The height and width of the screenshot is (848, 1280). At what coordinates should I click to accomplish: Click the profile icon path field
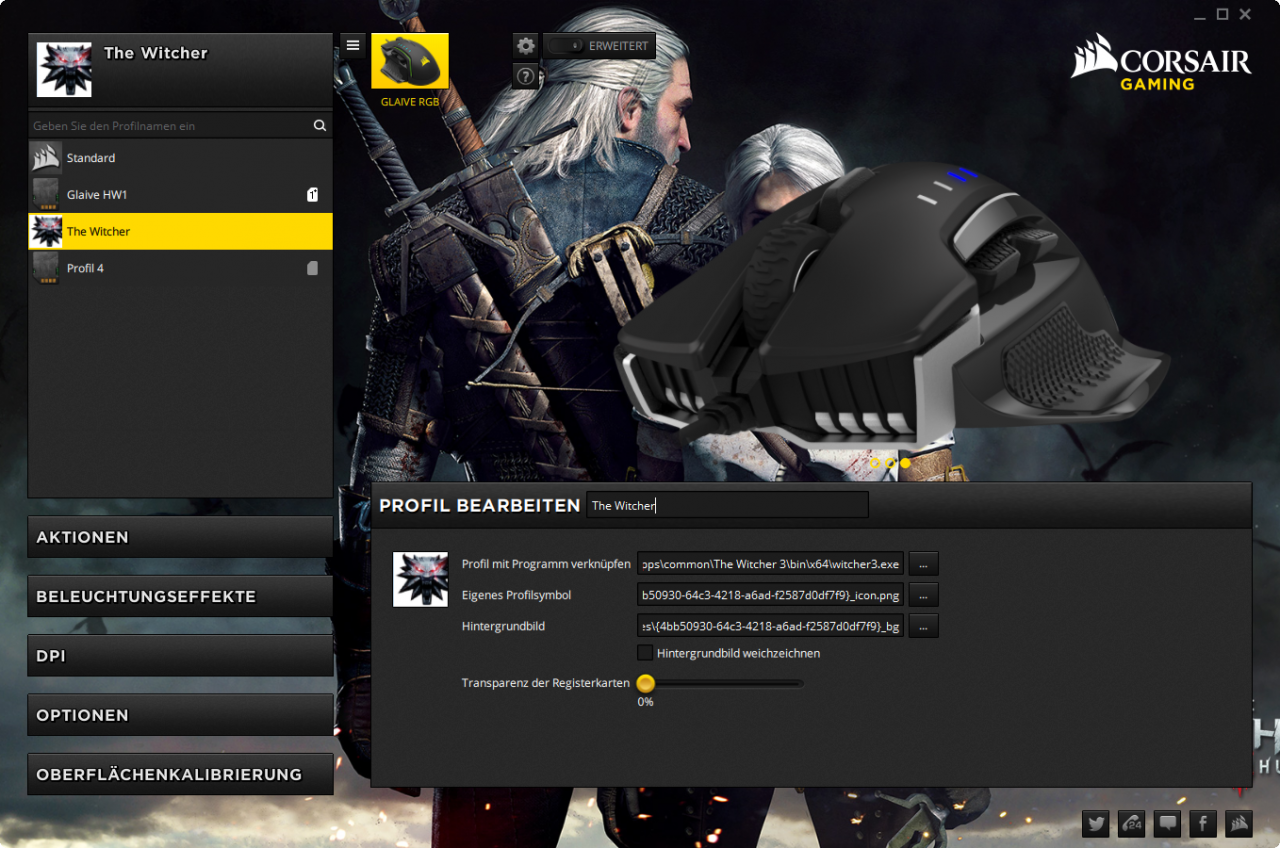[x=770, y=595]
